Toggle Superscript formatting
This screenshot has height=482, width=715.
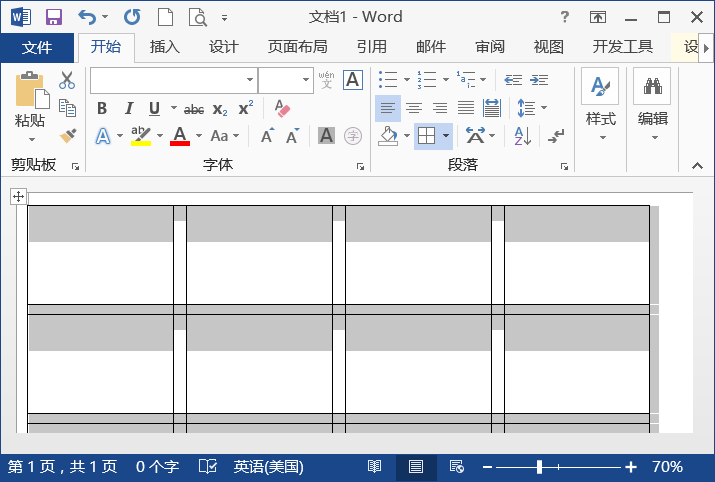pos(246,108)
